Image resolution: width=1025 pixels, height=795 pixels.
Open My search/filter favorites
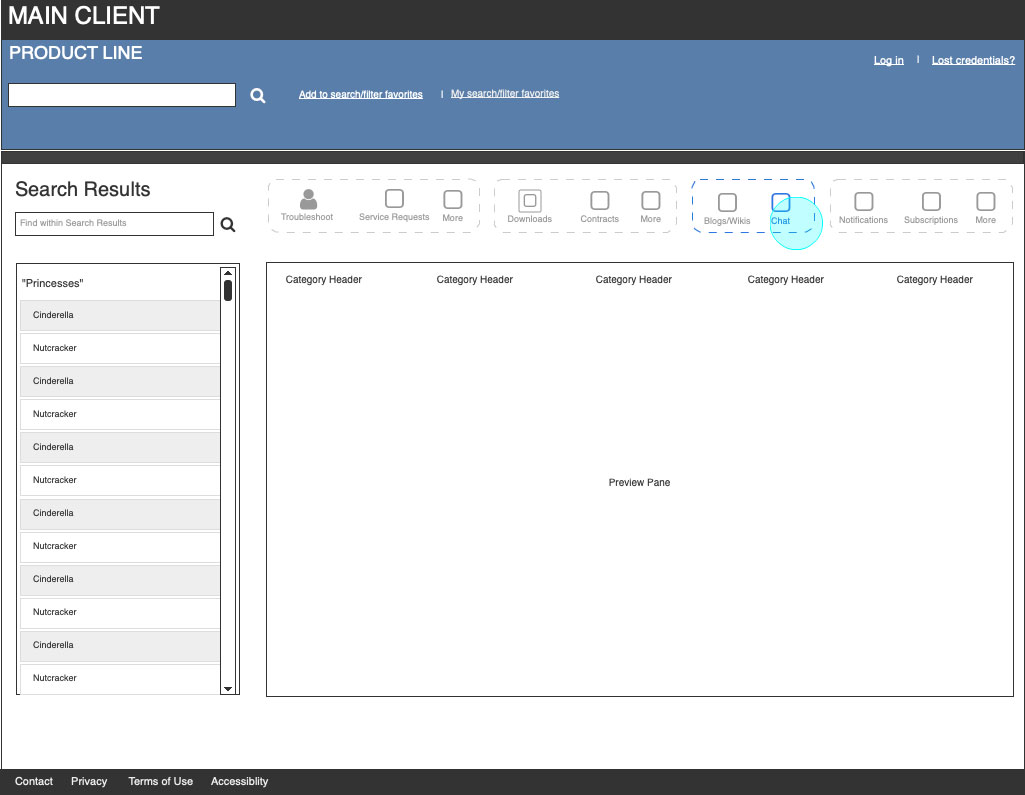pos(505,94)
